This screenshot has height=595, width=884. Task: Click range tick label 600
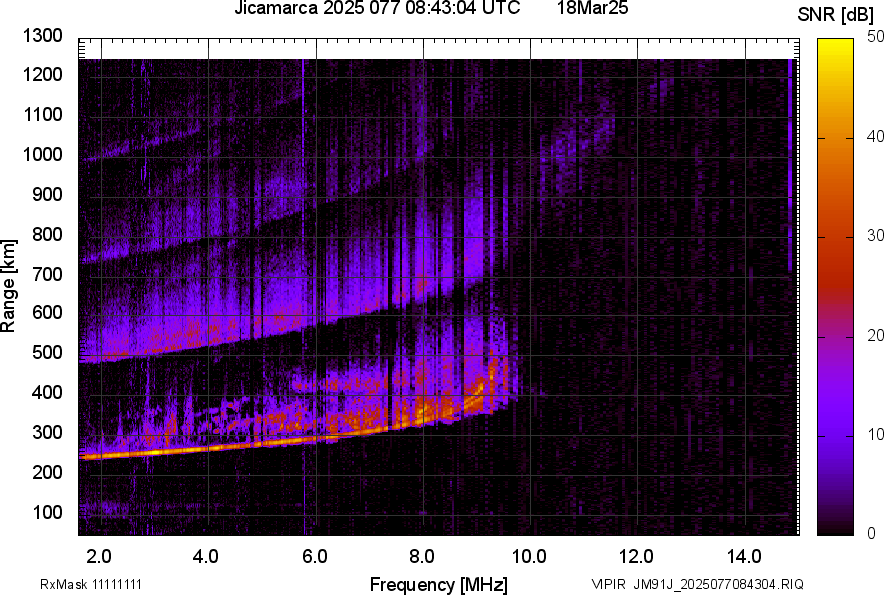[47, 312]
